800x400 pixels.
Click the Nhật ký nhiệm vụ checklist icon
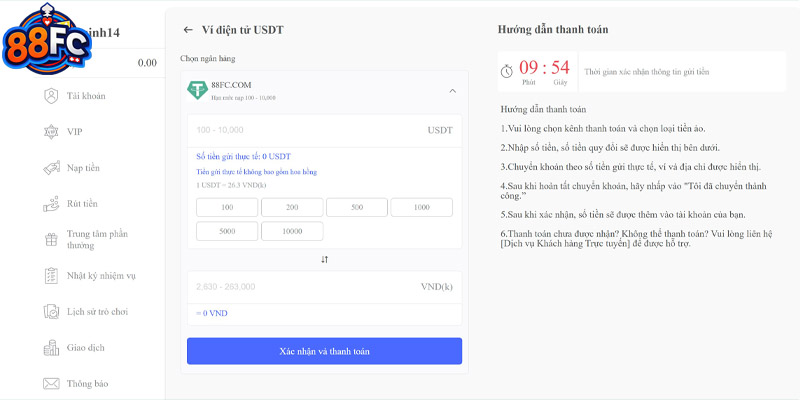pos(51,276)
